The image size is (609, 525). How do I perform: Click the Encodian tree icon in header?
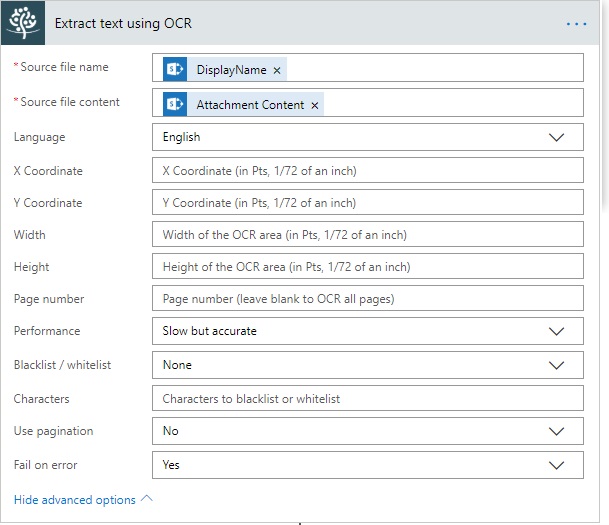coord(22,22)
